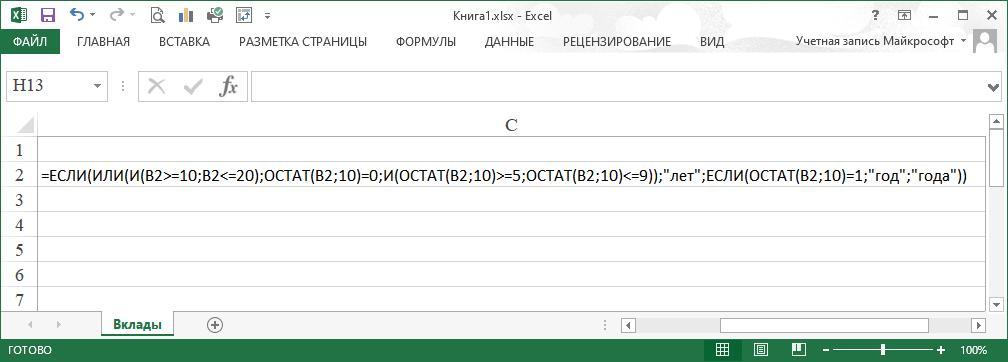1008x362 pixels.
Task: Select row 4 header
Action: (x=19, y=225)
